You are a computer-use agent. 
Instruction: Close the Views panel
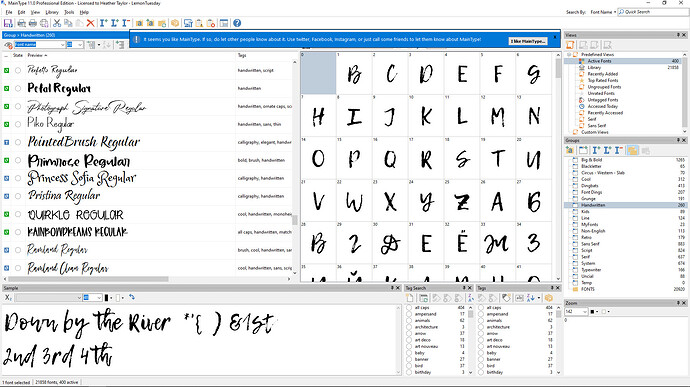684,35
